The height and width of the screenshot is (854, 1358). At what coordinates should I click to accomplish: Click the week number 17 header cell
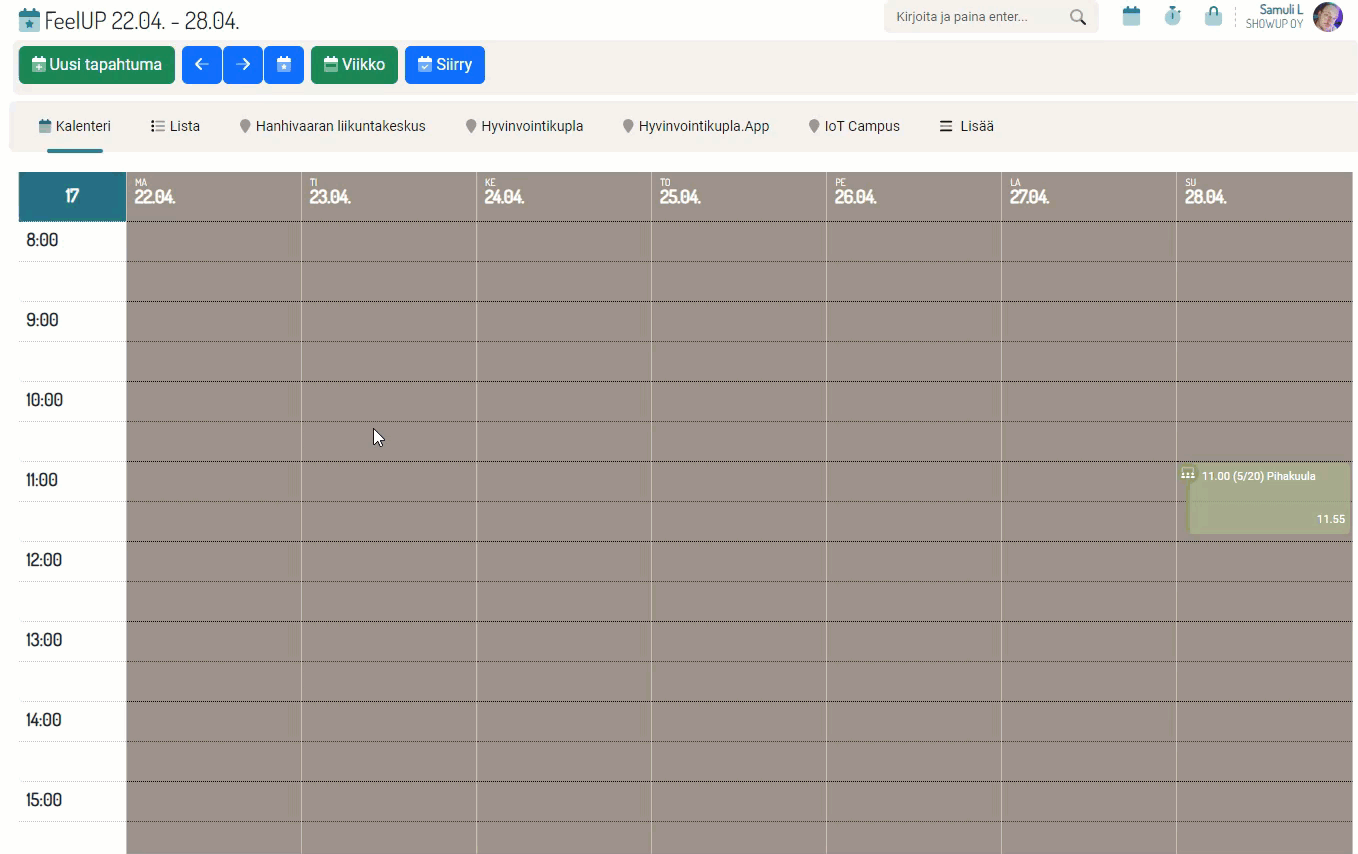click(72, 196)
